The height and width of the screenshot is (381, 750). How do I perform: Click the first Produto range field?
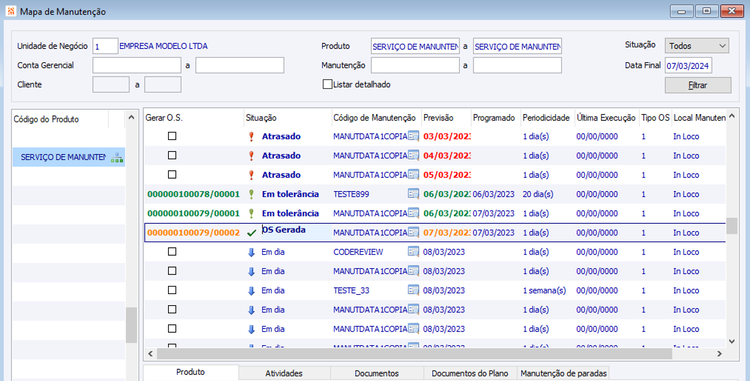point(415,46)
